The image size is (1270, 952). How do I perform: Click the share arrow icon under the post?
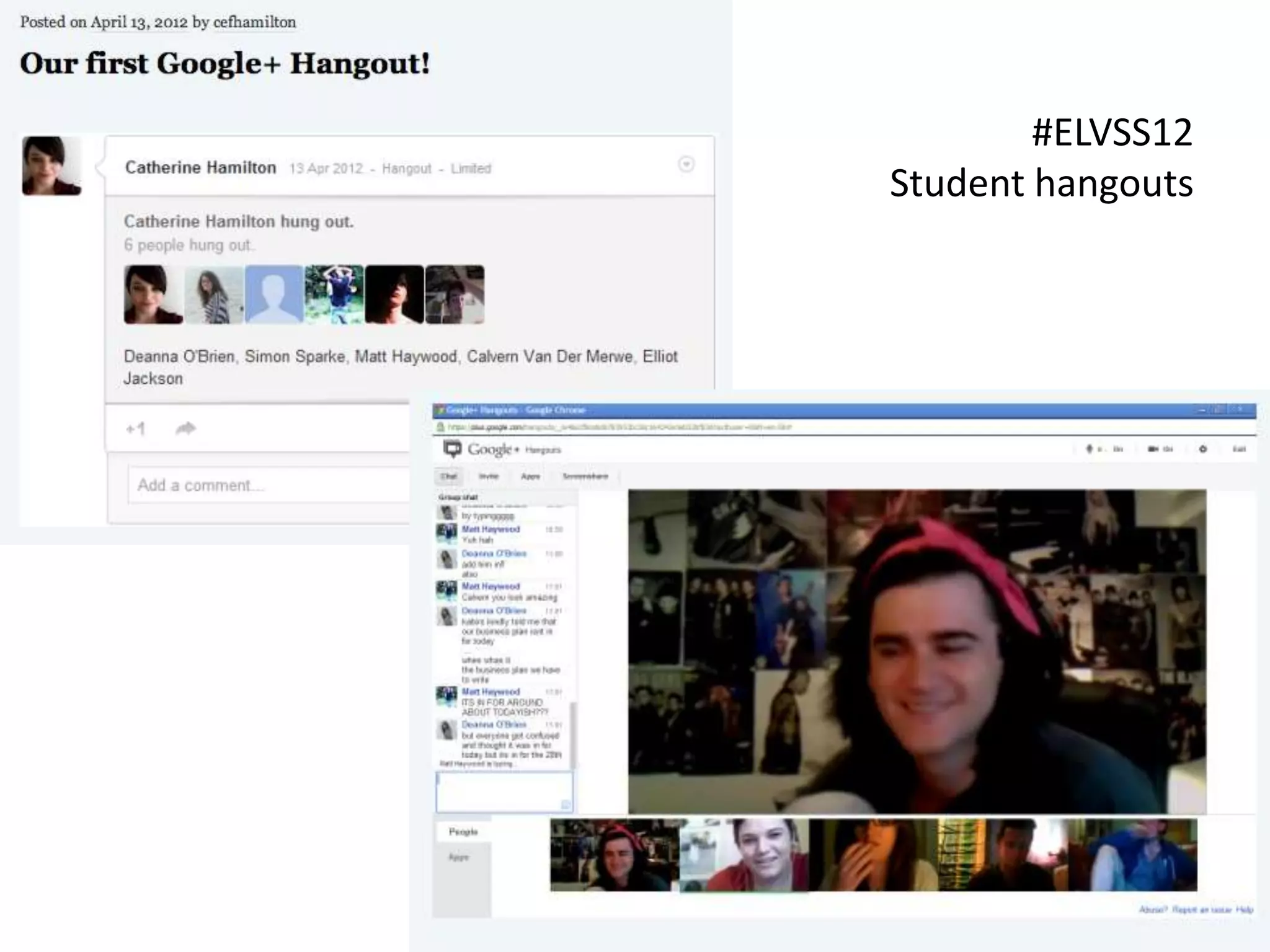click(185, 428)
